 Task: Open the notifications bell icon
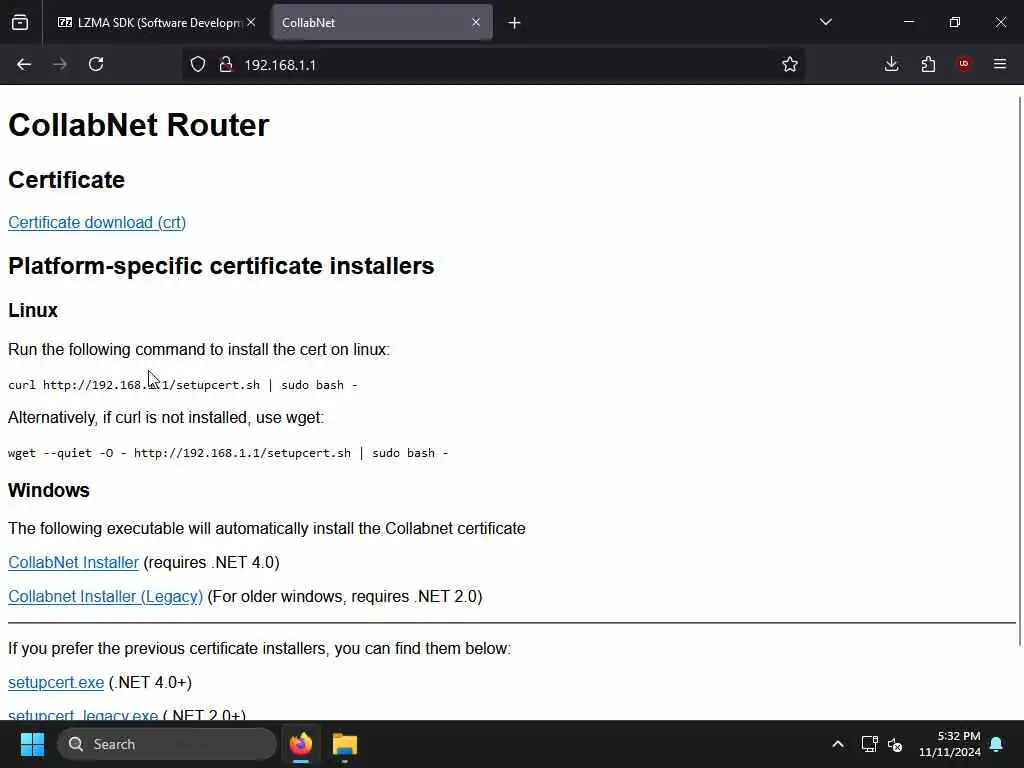click(x=996, y=744)
